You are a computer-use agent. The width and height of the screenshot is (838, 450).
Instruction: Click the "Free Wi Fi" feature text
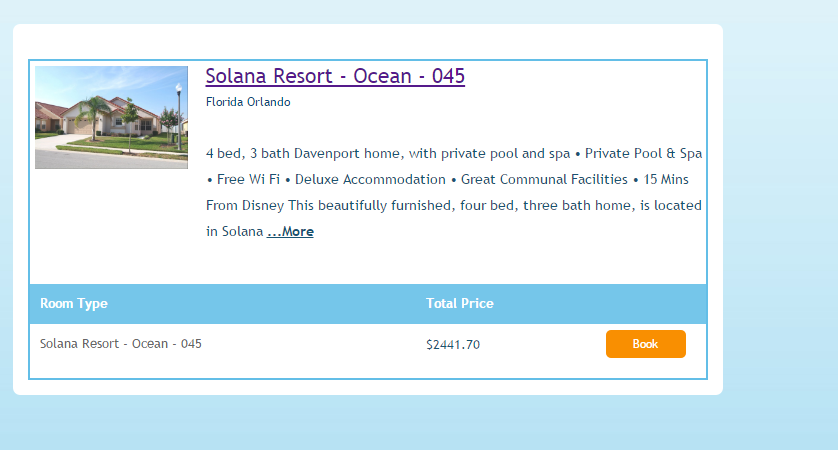click(248, 180)
